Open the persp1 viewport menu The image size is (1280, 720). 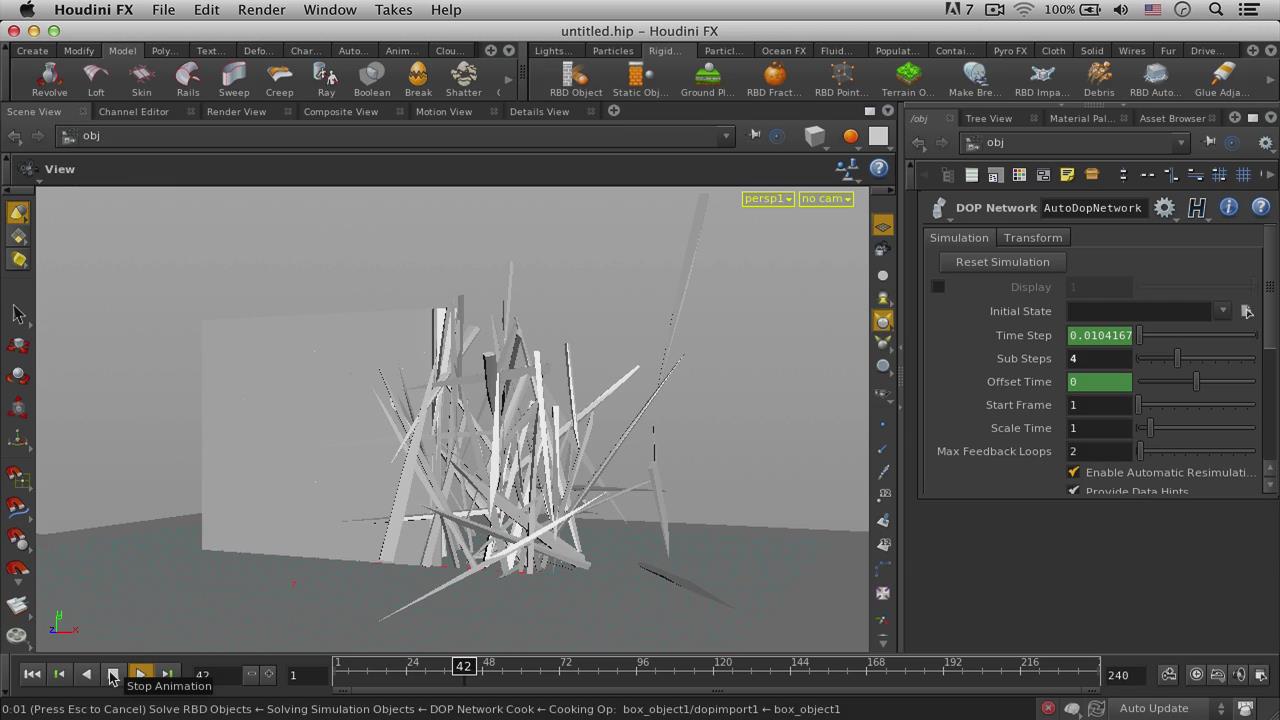768,199
